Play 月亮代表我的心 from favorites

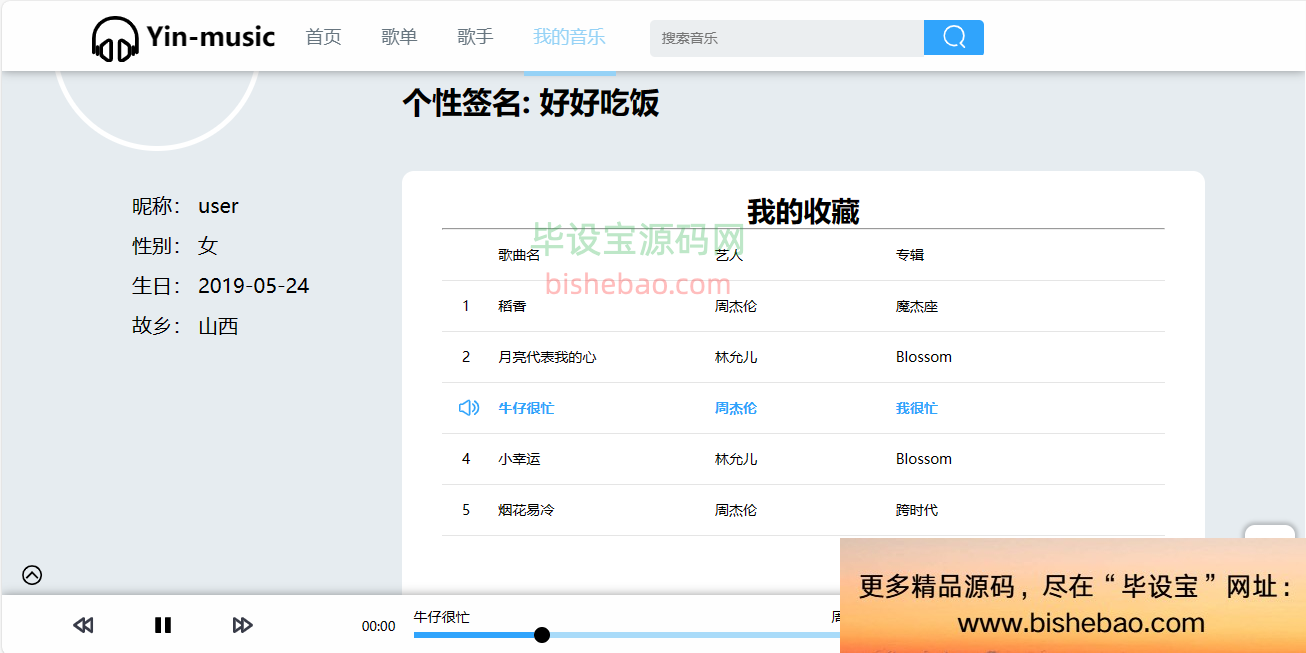pos(547,357)
